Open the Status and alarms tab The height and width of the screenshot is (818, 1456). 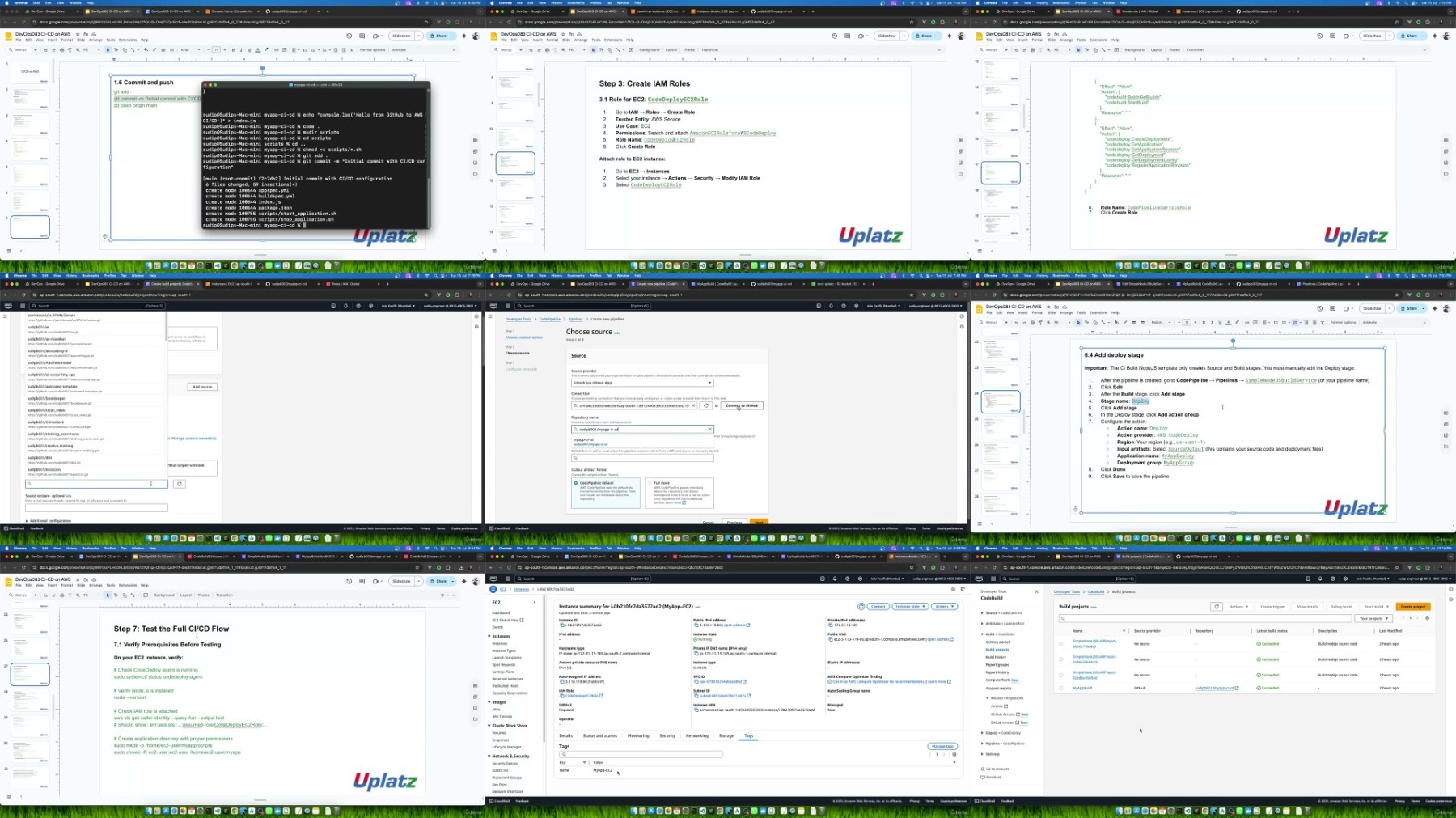coord(599,735)
